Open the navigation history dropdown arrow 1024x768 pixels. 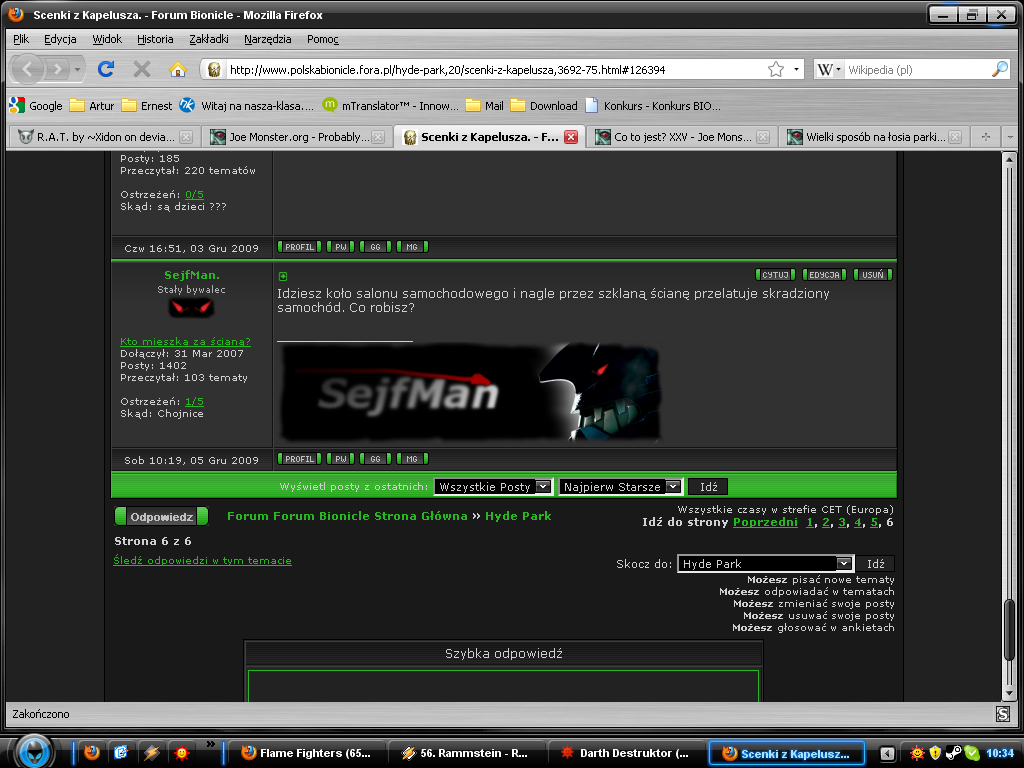[77, 69]
